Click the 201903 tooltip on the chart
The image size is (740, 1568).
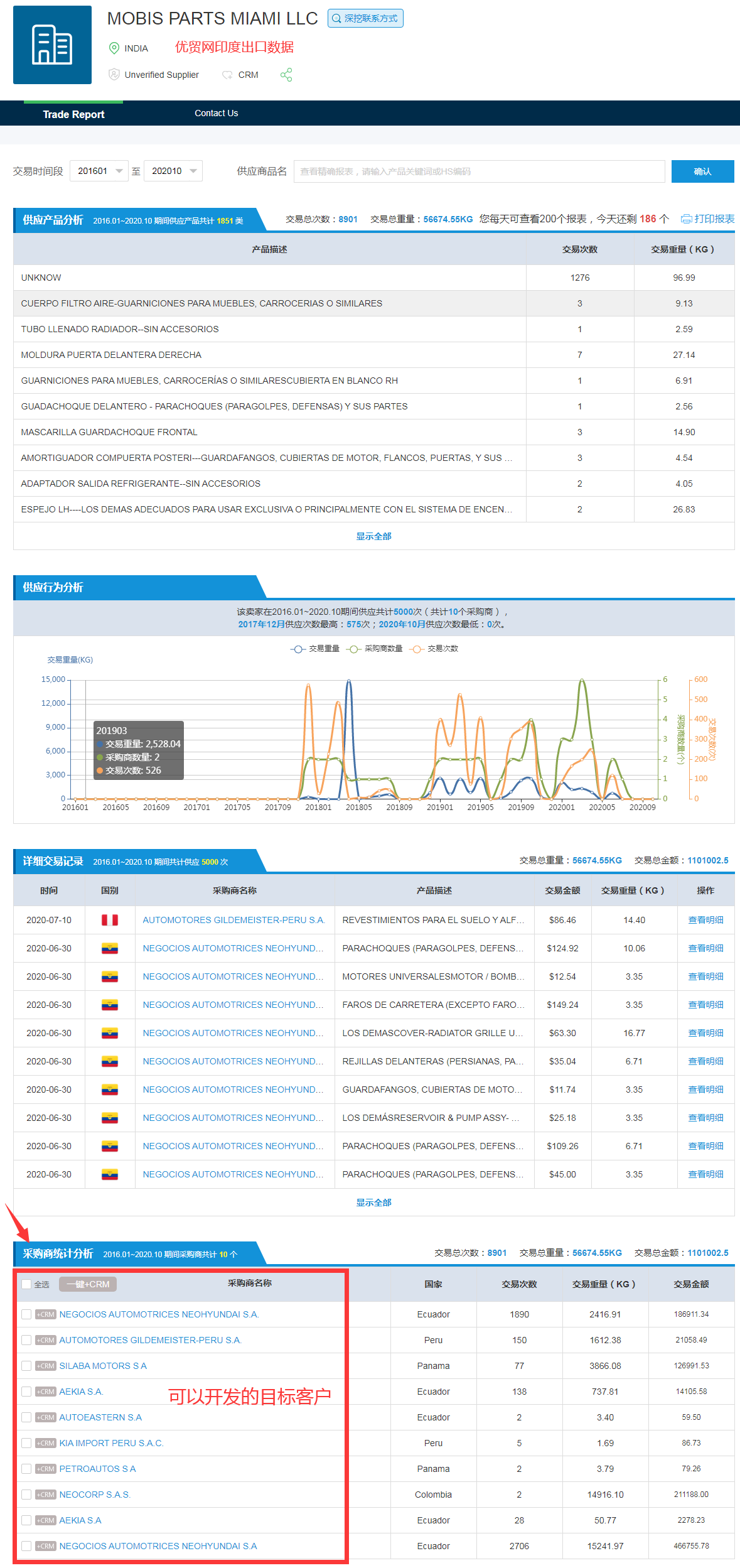(x=139, y=750)
